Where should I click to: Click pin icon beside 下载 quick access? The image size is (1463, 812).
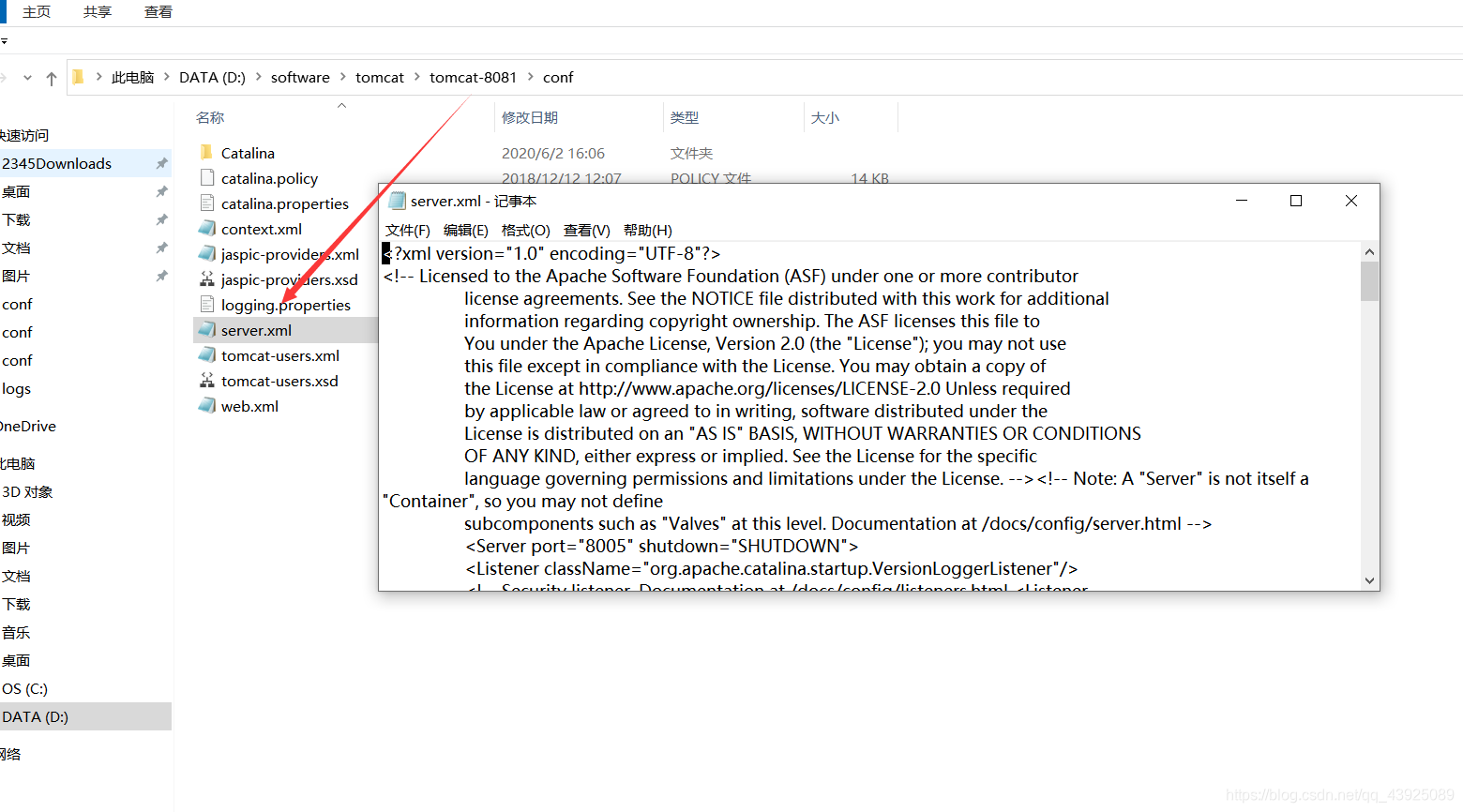161,219
